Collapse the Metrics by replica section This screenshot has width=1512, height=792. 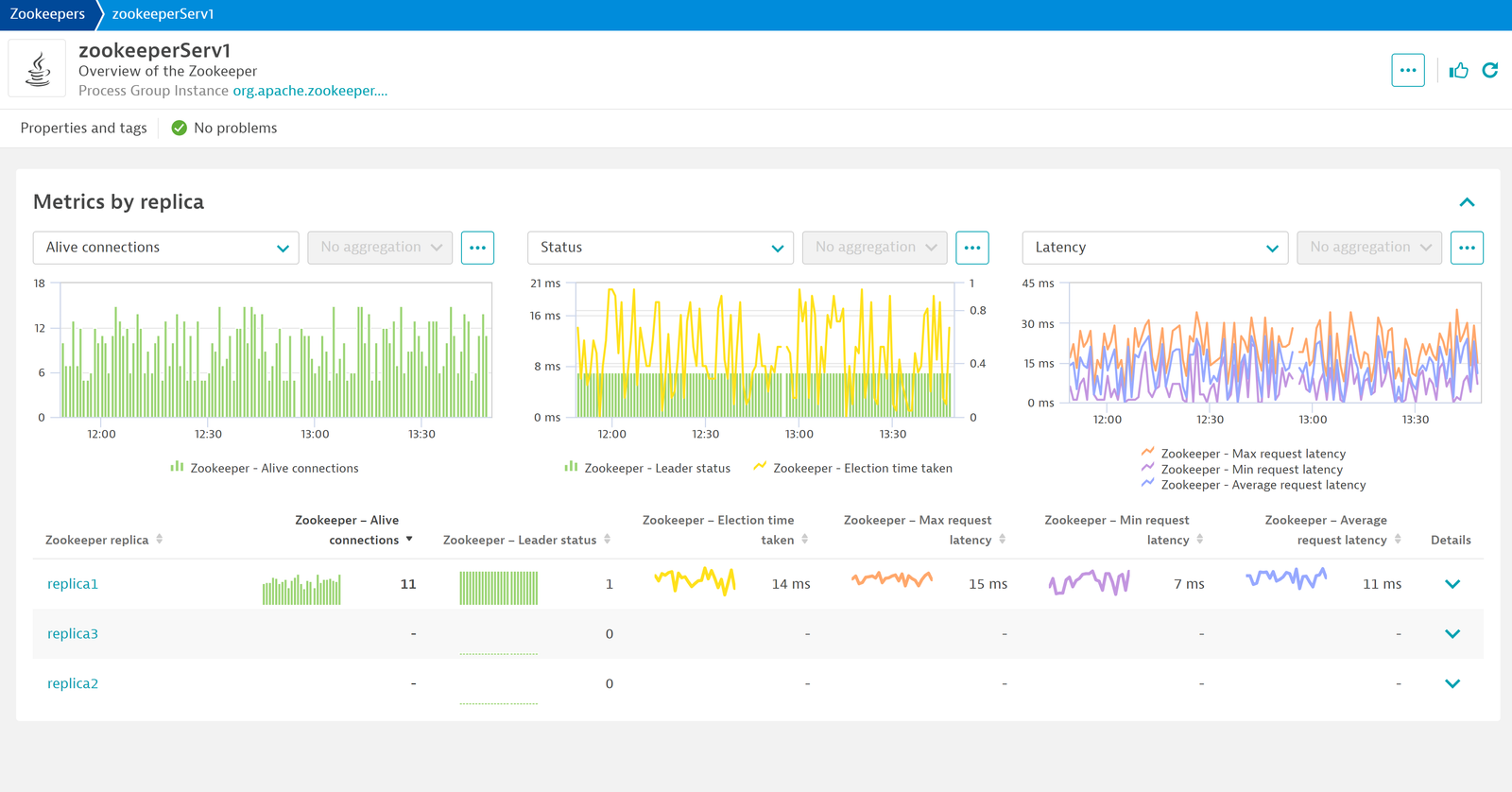click(1467, 202)
